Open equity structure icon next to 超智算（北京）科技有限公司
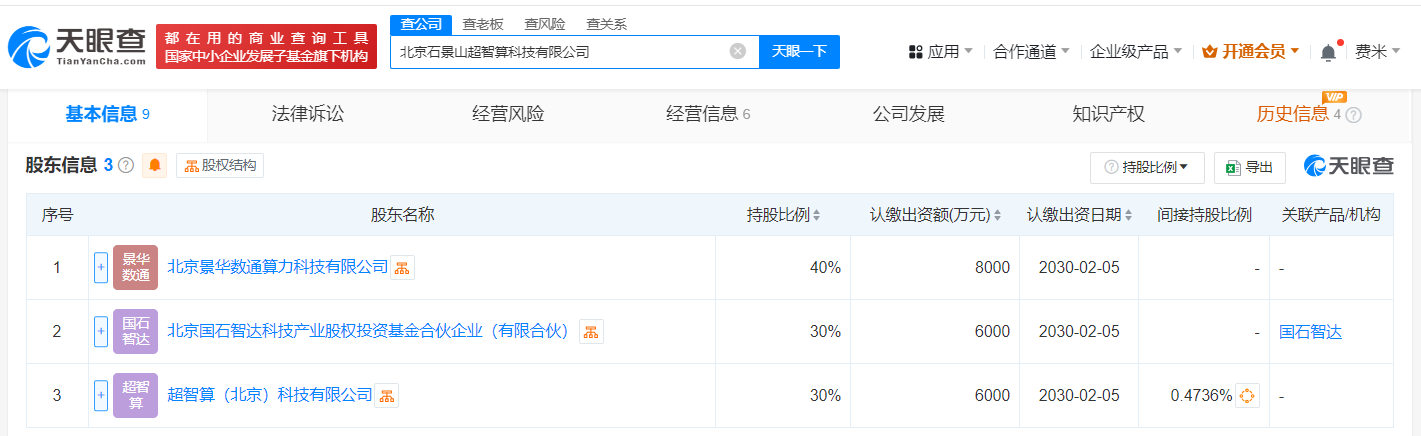1421x436 pixels. [386, 396]
